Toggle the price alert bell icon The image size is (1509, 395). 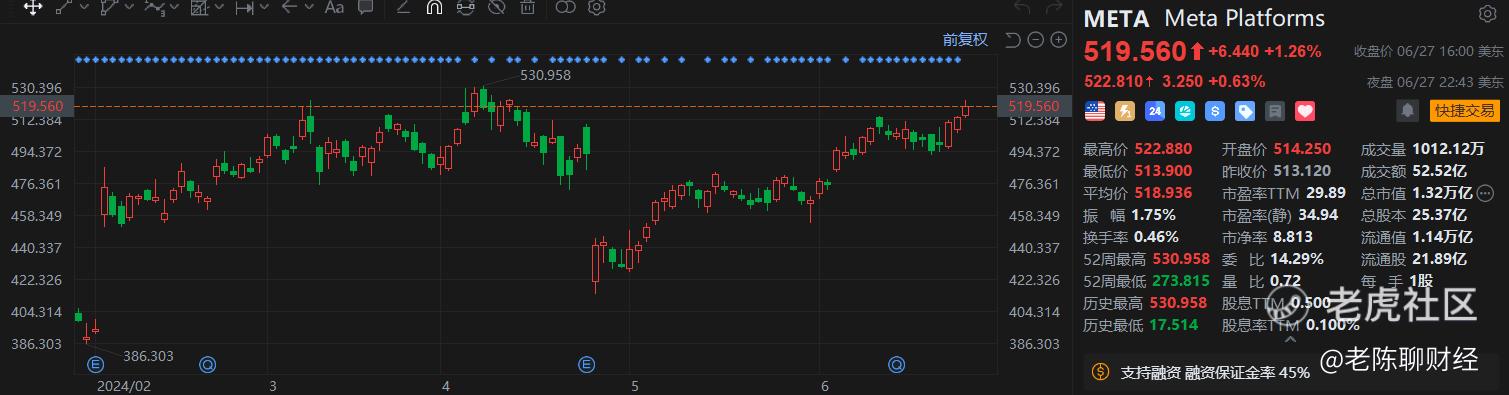point(1408,110)
